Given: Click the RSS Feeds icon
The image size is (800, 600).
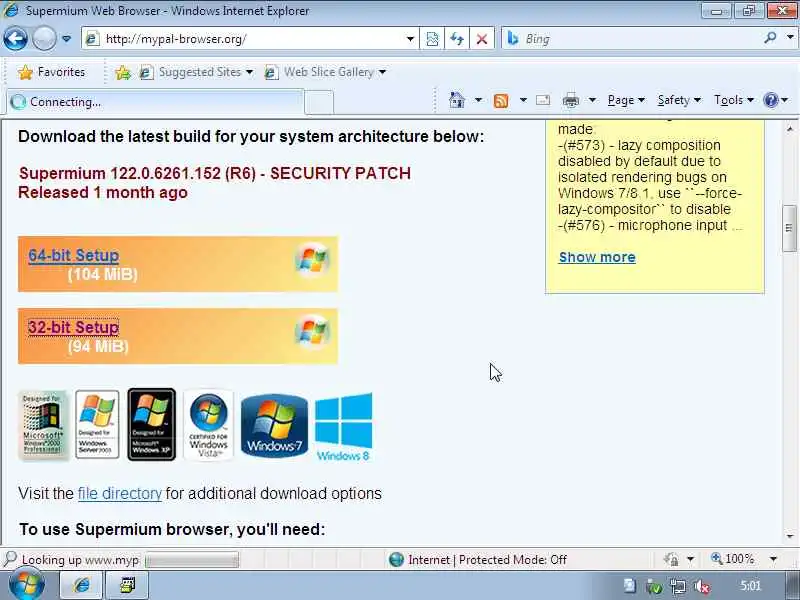Looking at the screenshot, I should coord(501,101).
